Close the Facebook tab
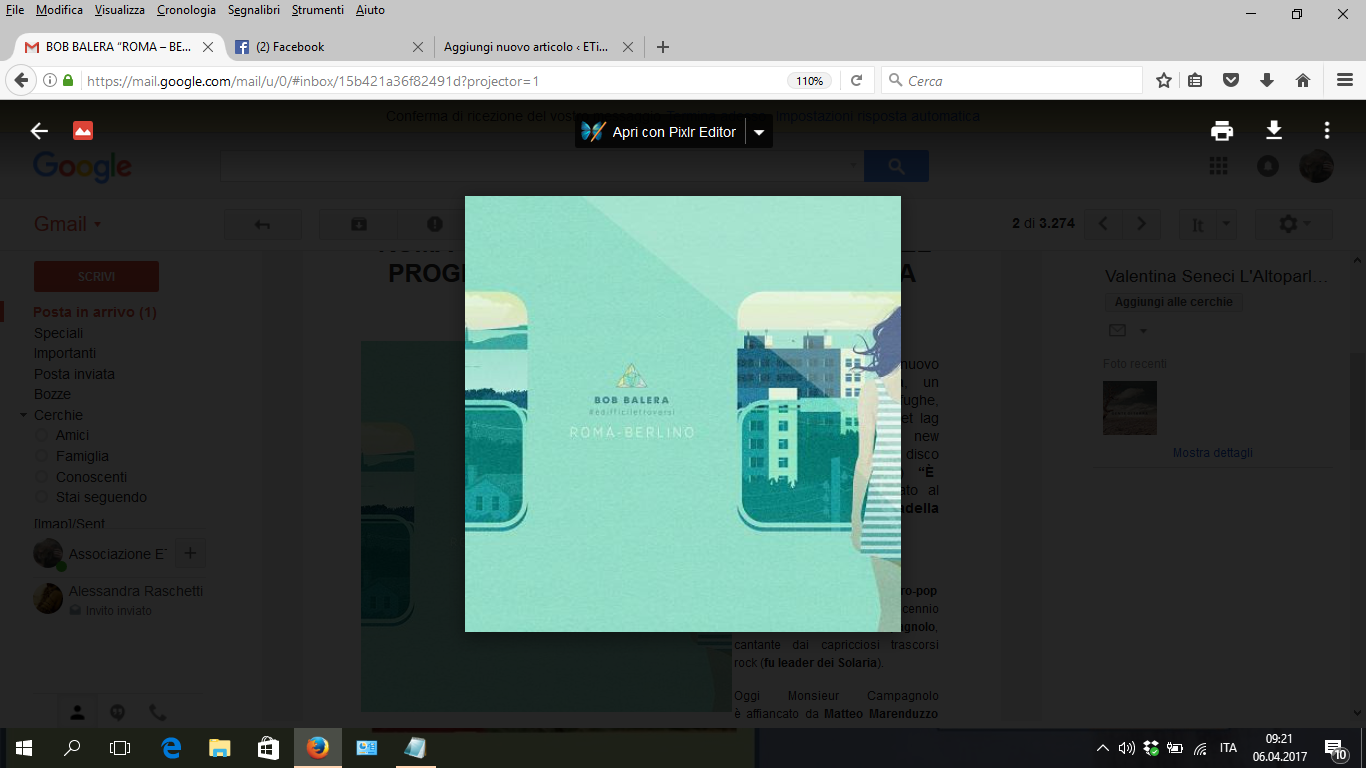The width and height of the screenshot is (1366, 768). tap(418, 47)
